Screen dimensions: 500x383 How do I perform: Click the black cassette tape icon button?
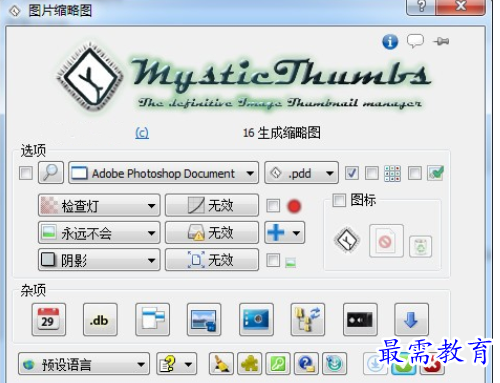[x=360, y=319]
